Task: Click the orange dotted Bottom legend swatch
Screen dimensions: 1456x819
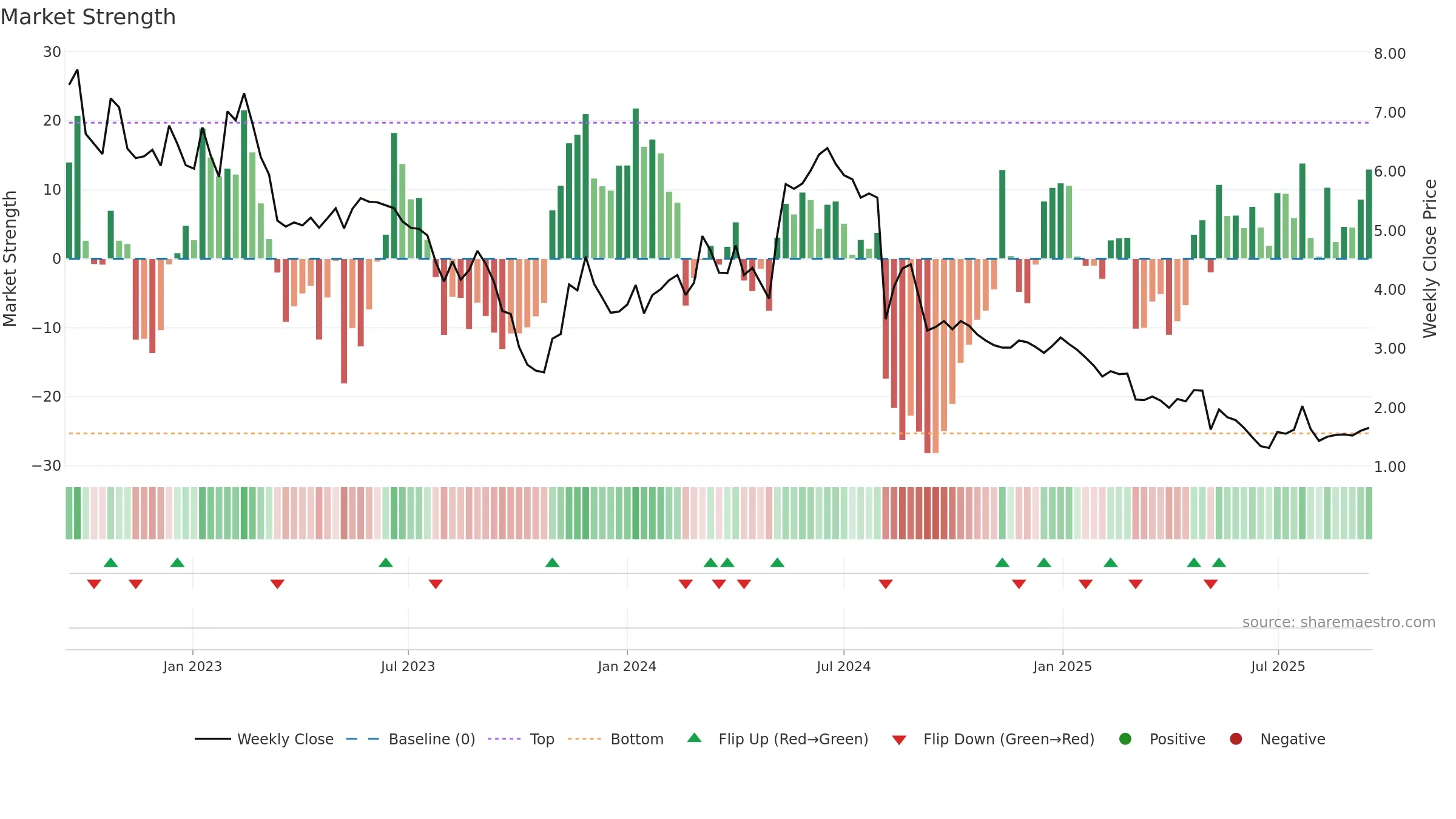Action: [x=584, y=739]
